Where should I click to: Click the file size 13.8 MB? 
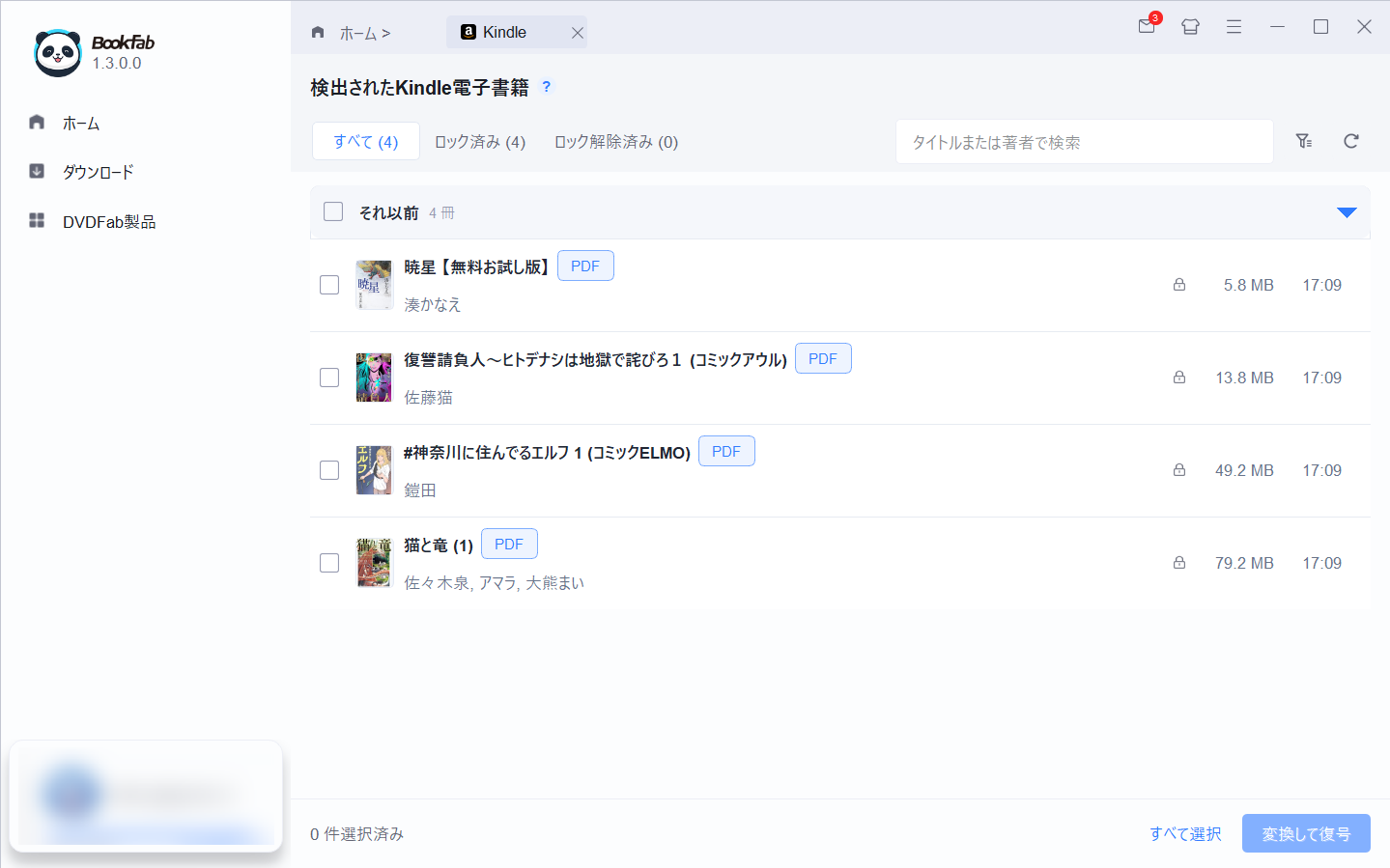pyautogui.click(x=1244, y=378)
